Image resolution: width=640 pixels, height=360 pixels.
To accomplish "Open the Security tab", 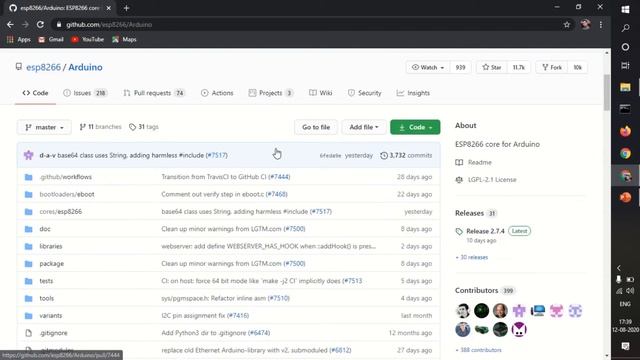I will coord(364,93).
